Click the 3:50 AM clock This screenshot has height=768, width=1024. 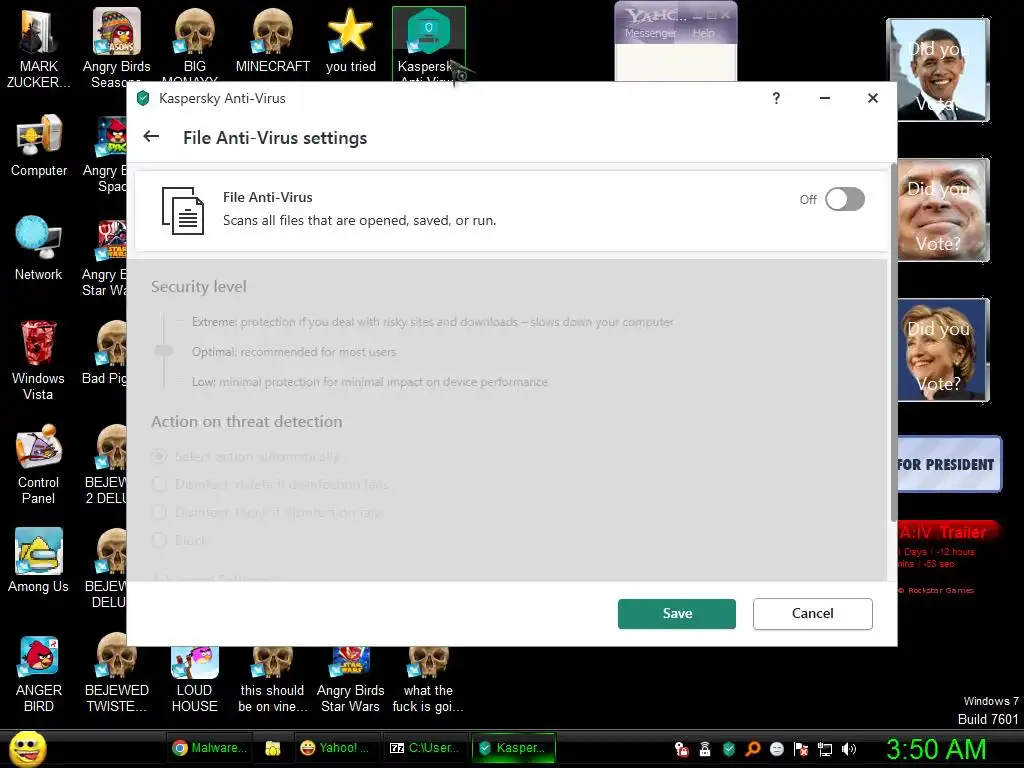click(x=936, y=749)
